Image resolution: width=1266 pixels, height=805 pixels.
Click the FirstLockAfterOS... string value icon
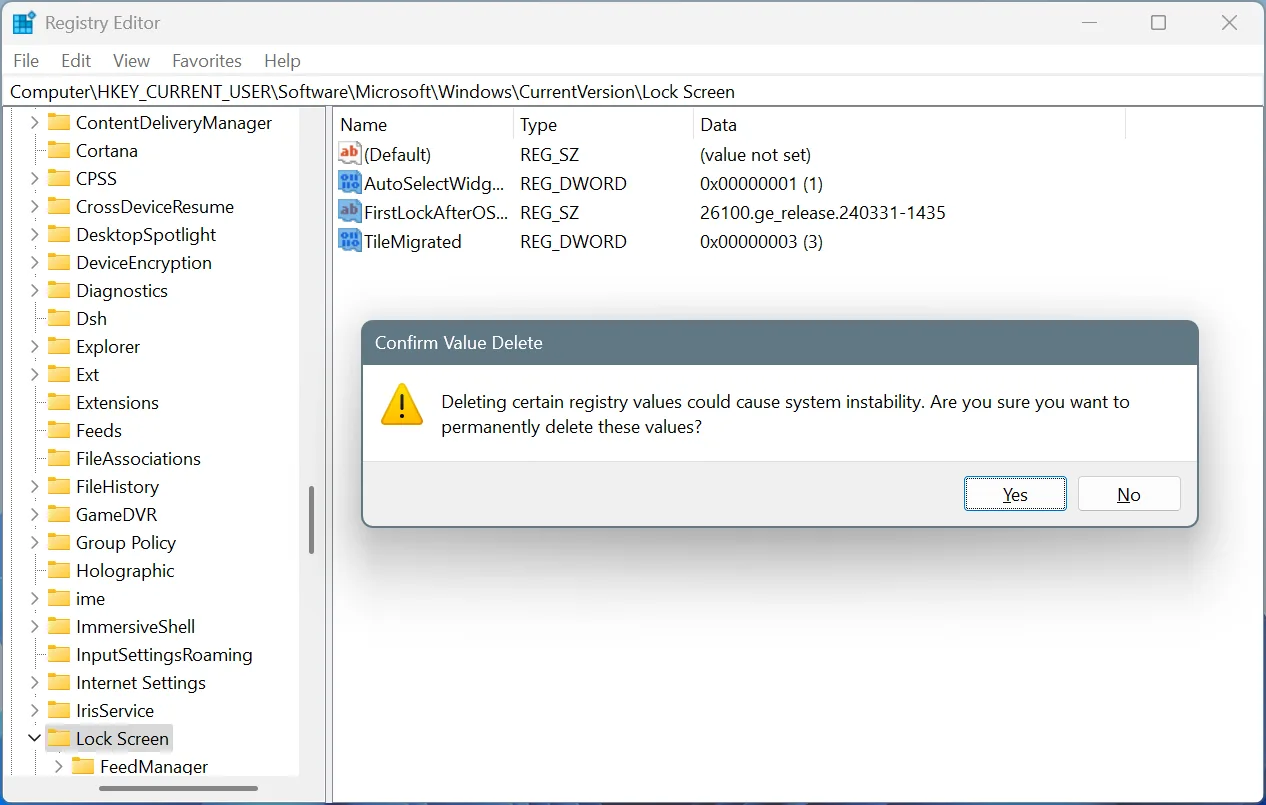349,212
